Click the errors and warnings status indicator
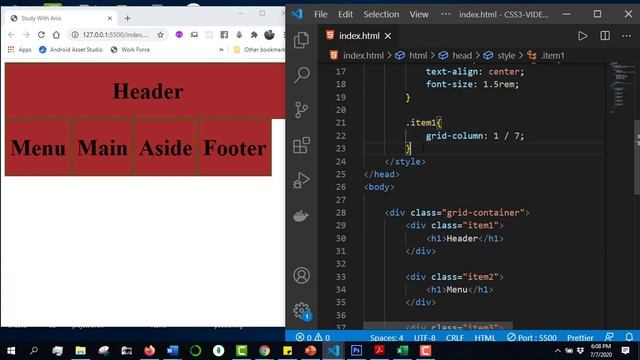This screenshot has height=360, width=640. 313,338
